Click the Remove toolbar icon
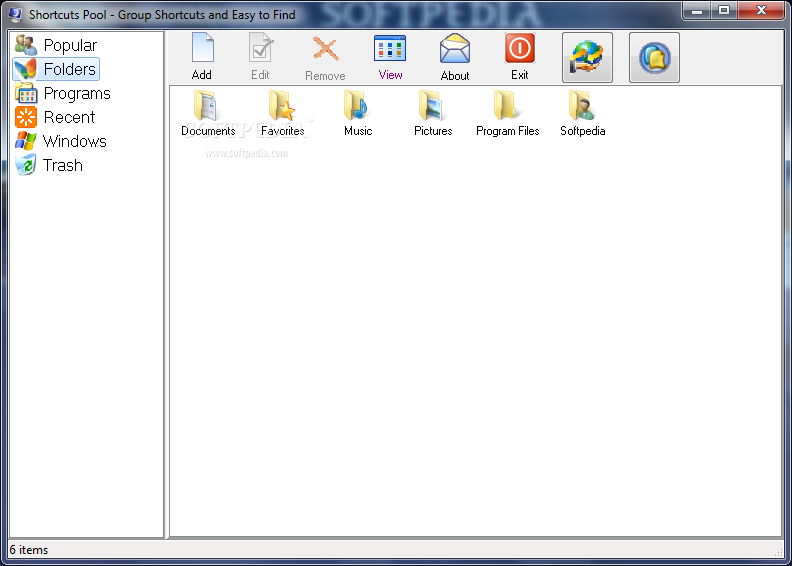Viewport: 792px width, 566px height. 325,57
